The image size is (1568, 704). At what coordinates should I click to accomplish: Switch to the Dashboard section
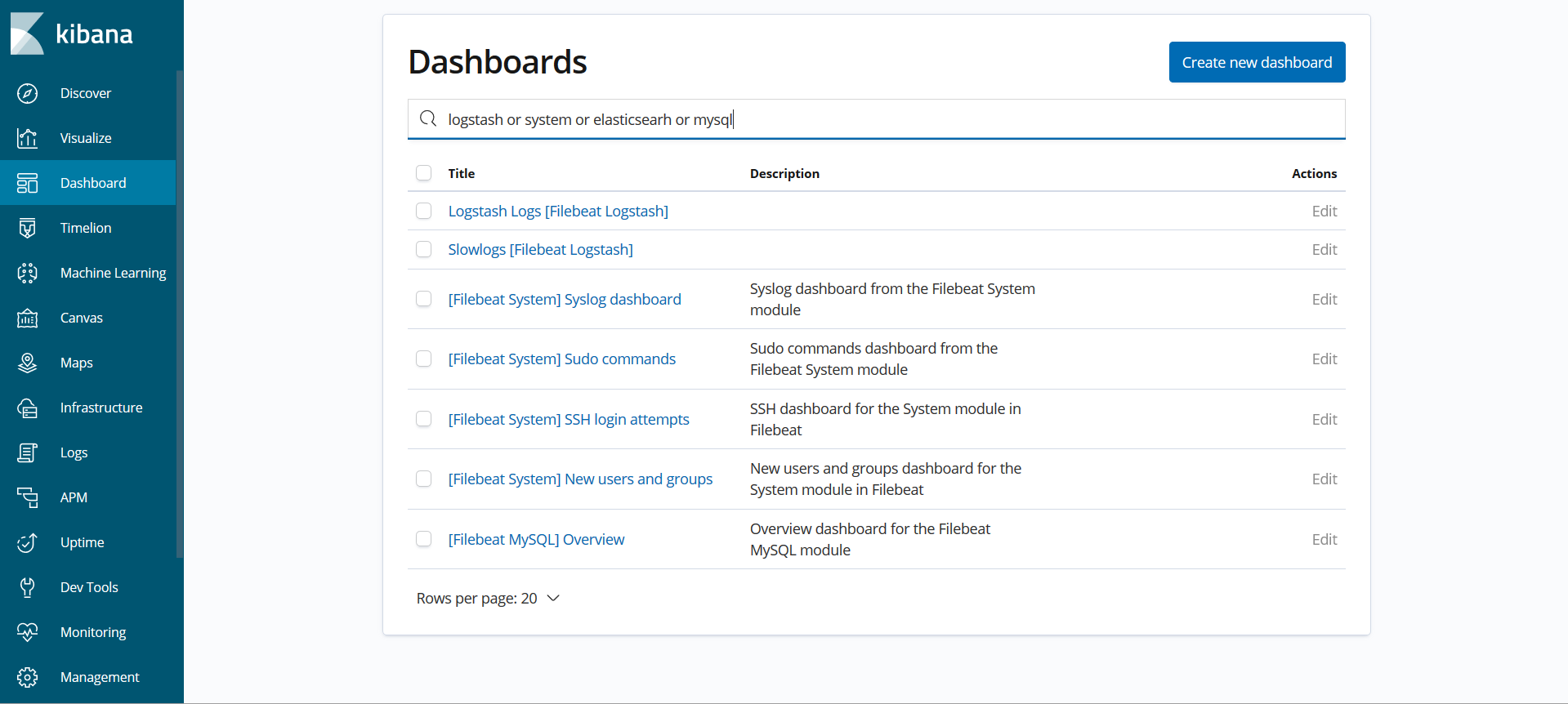(93, 183)
